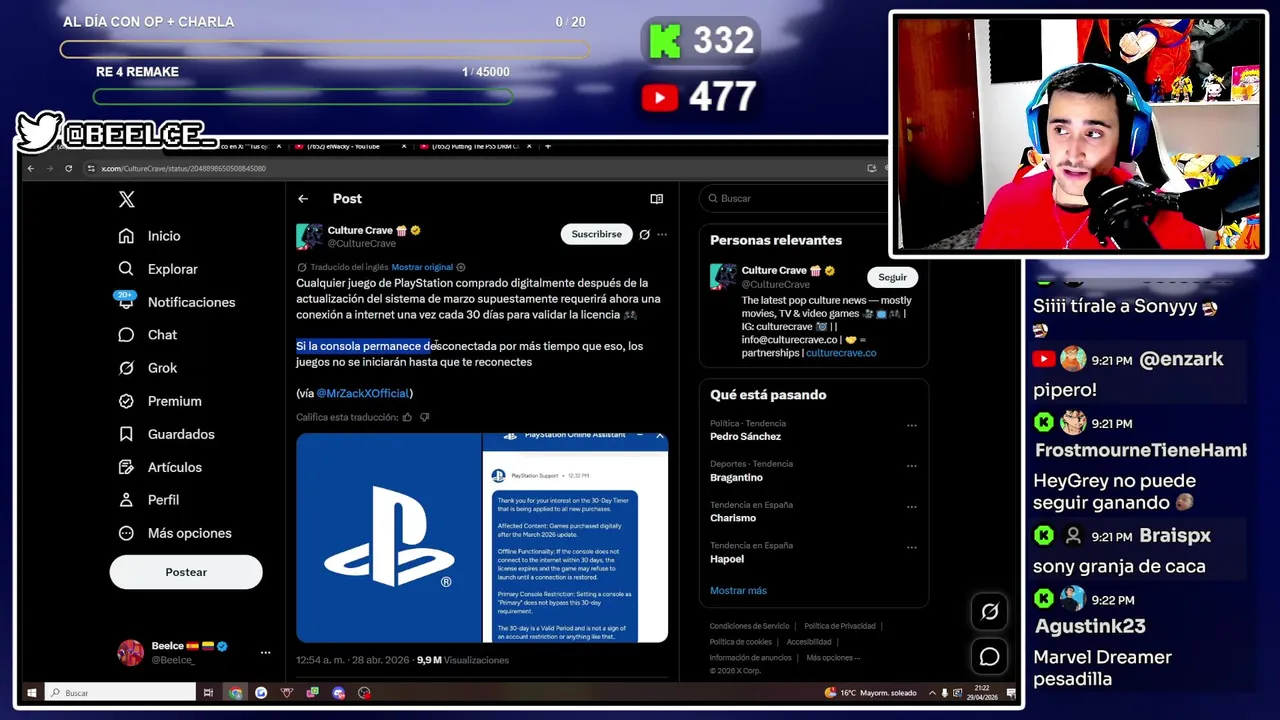The height and width of the screenshot is (720, 1280).
Task: Click Windows taskbar Buscar search box
Action: [120, 692]
